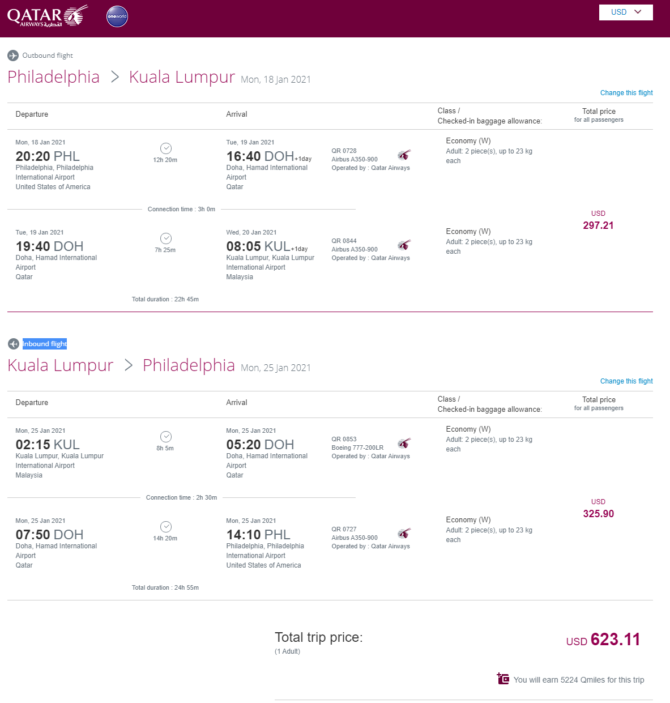Click Change this flight for outbound
670x703 pixels.
click(626, 93)
